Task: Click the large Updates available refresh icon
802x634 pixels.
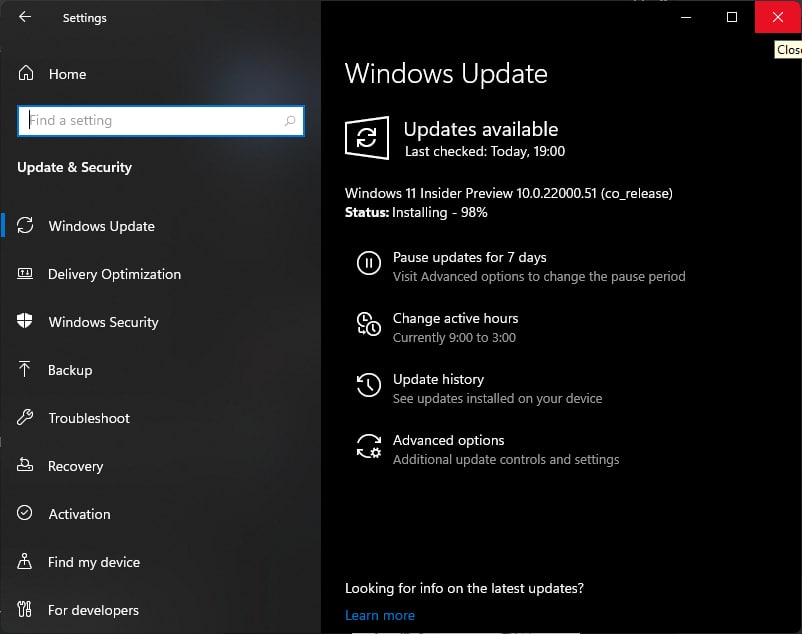Action: point(367,138)
